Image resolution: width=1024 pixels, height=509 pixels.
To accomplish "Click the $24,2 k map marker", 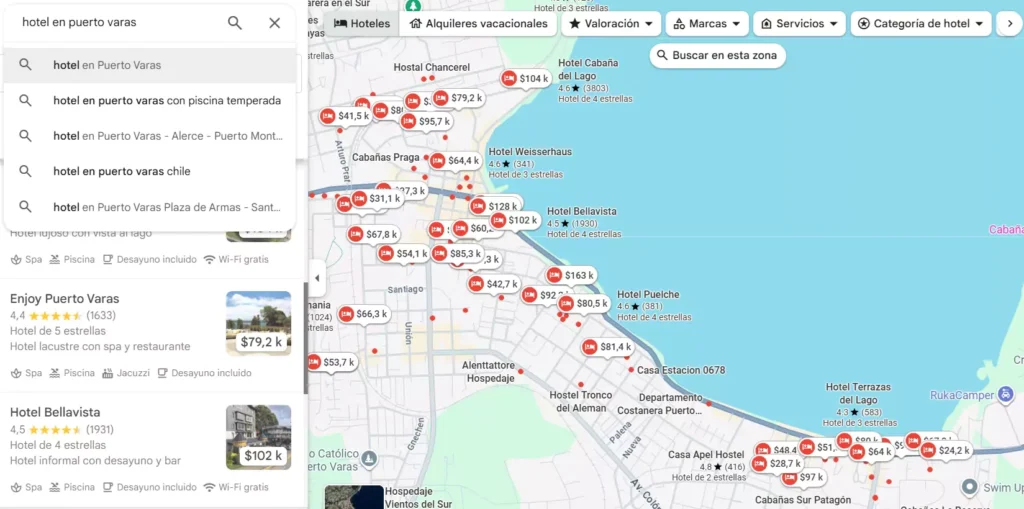I will click(x=946, y=451).
